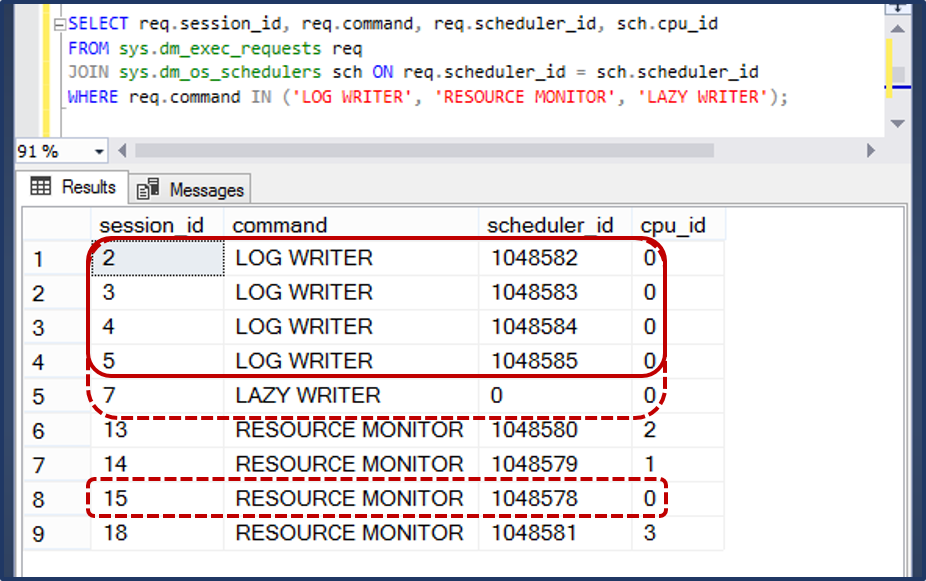Click the scrollbar thumb in the query editor
The width and height of the screenshot is (926, 581).
[x=898, y=72]
